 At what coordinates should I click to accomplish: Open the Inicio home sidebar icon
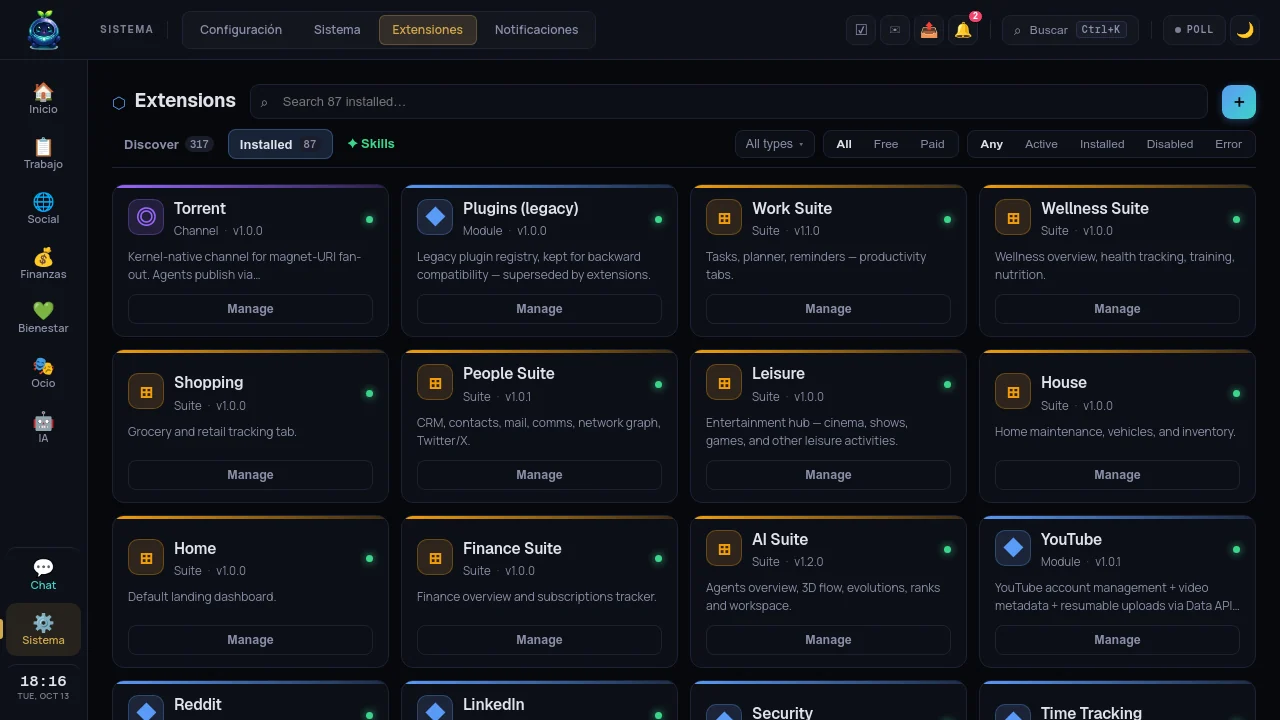click(x=43, y=98)
